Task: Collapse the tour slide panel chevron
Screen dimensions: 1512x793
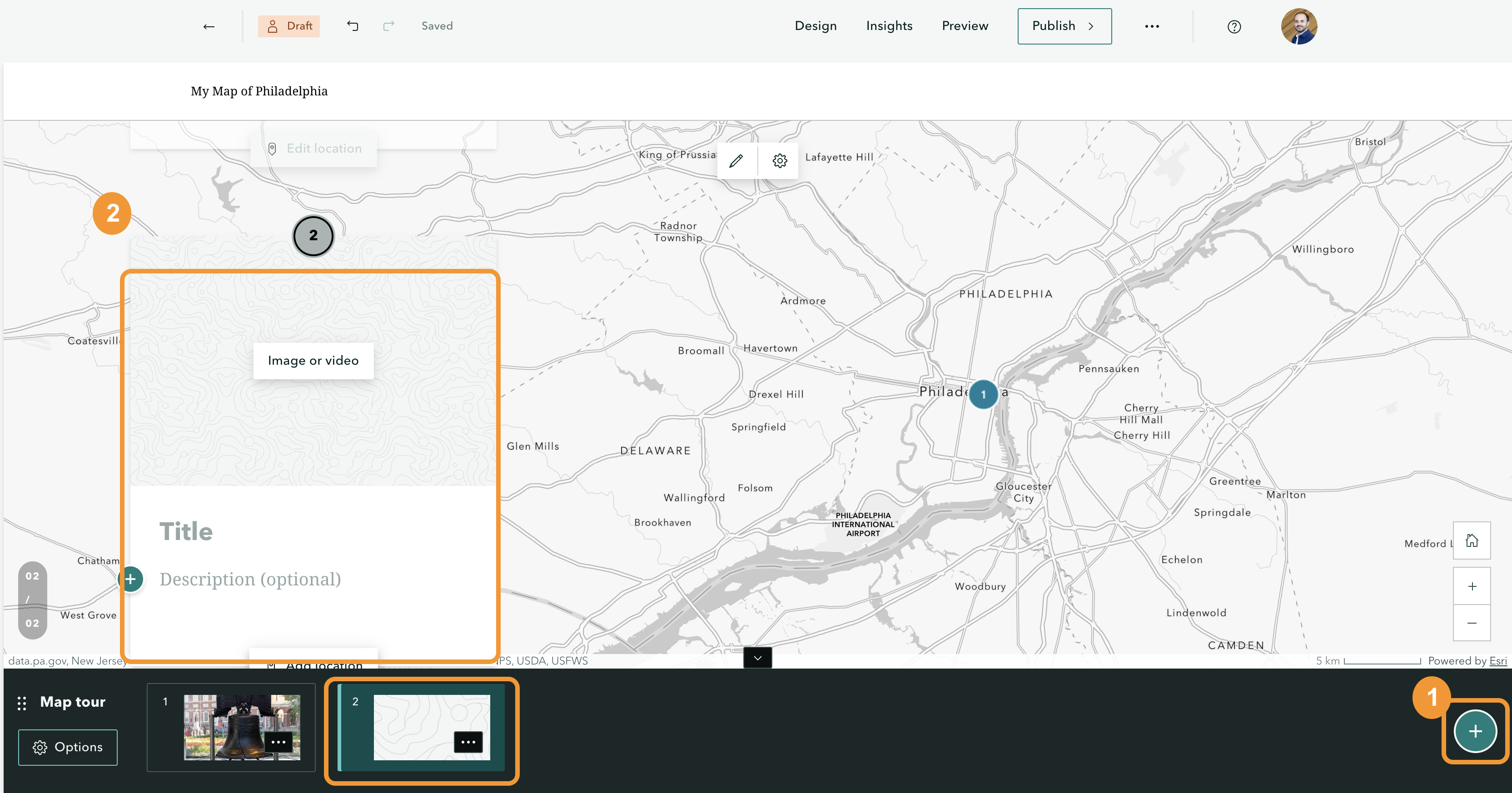Action: pyautogui.click(x=757, y=658)
